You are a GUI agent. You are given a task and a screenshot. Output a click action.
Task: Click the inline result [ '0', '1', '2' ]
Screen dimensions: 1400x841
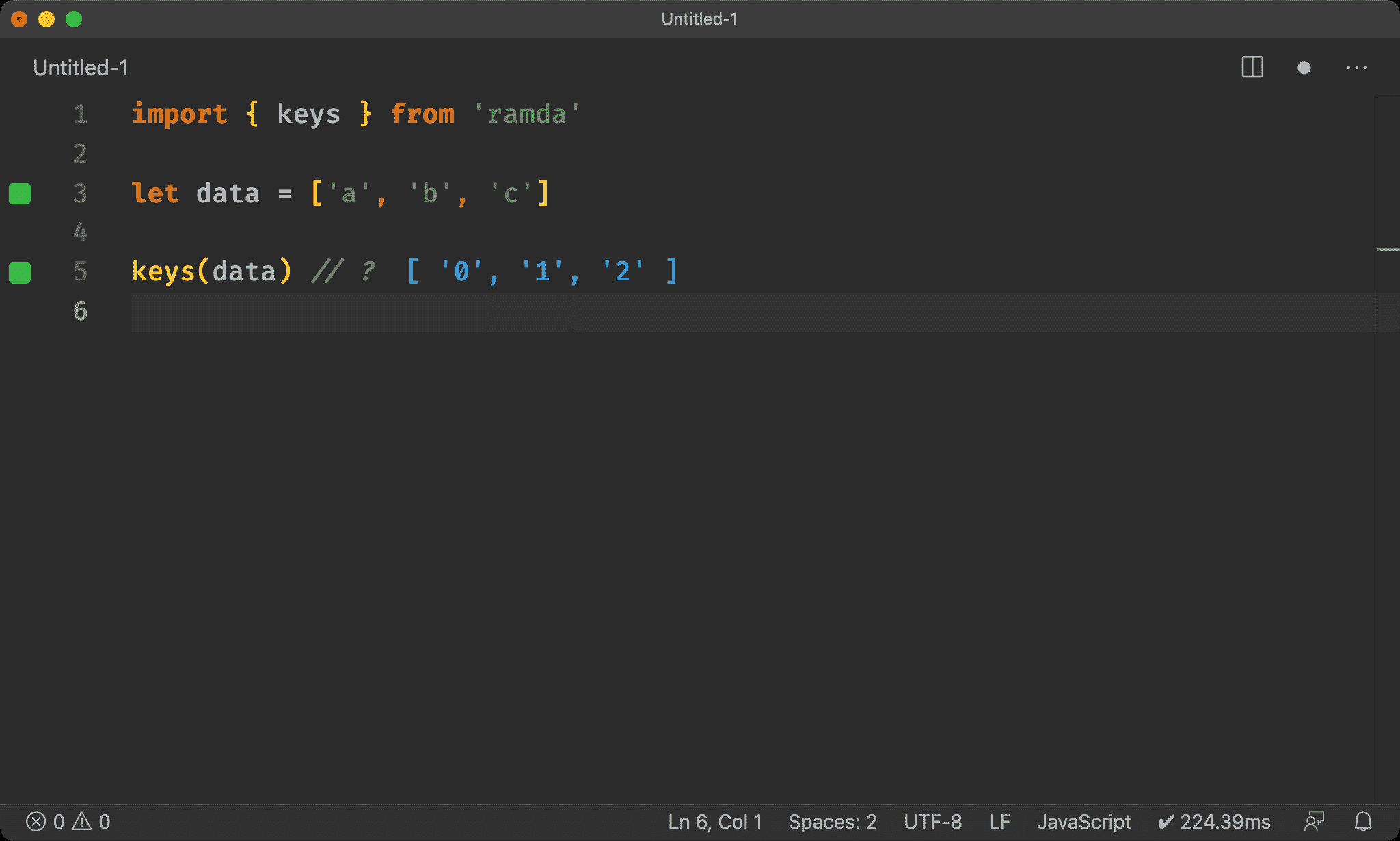(x=542, y=272)
